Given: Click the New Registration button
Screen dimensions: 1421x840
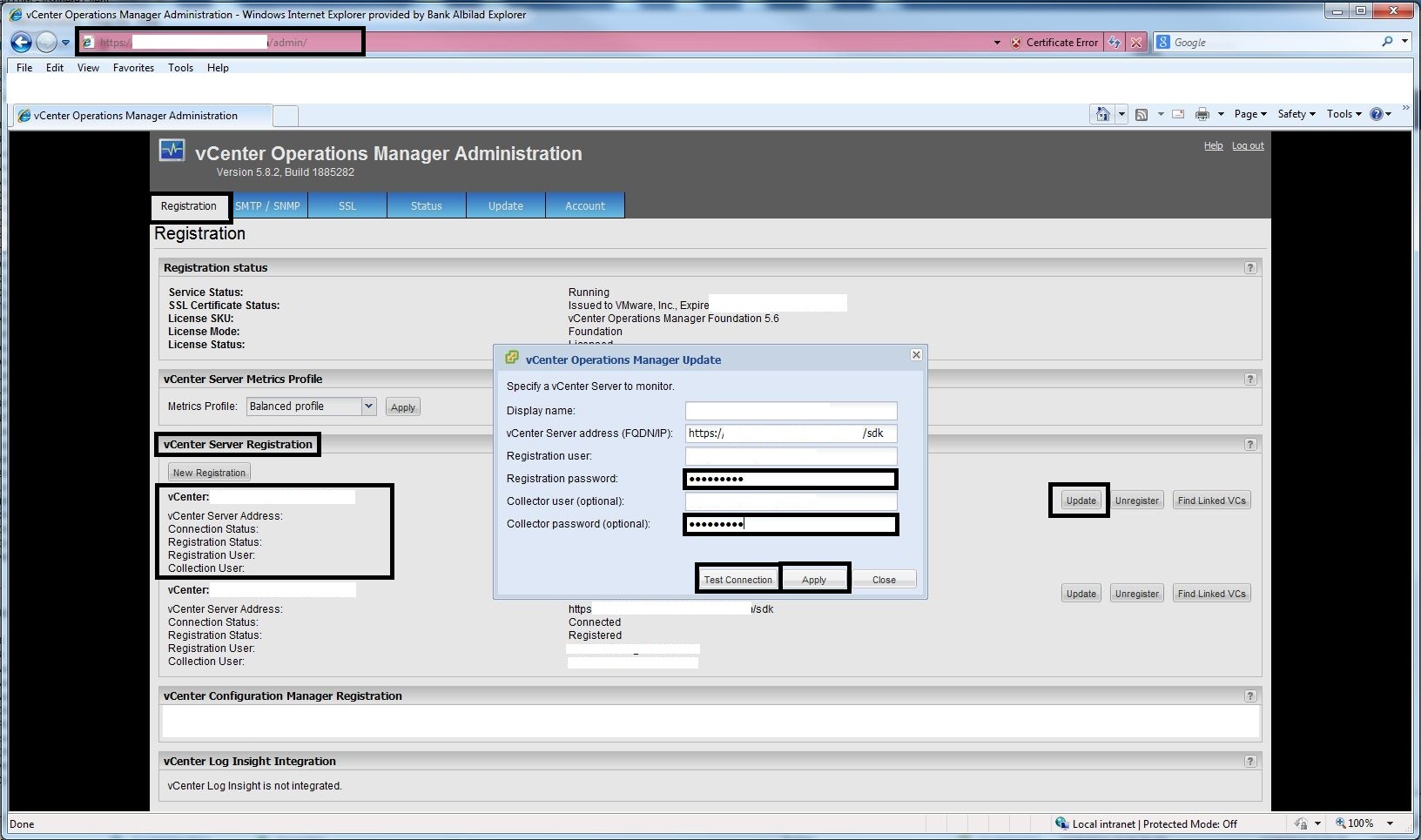Looking at the screenshot, I should pyautogui.click(x=209, y=473).
